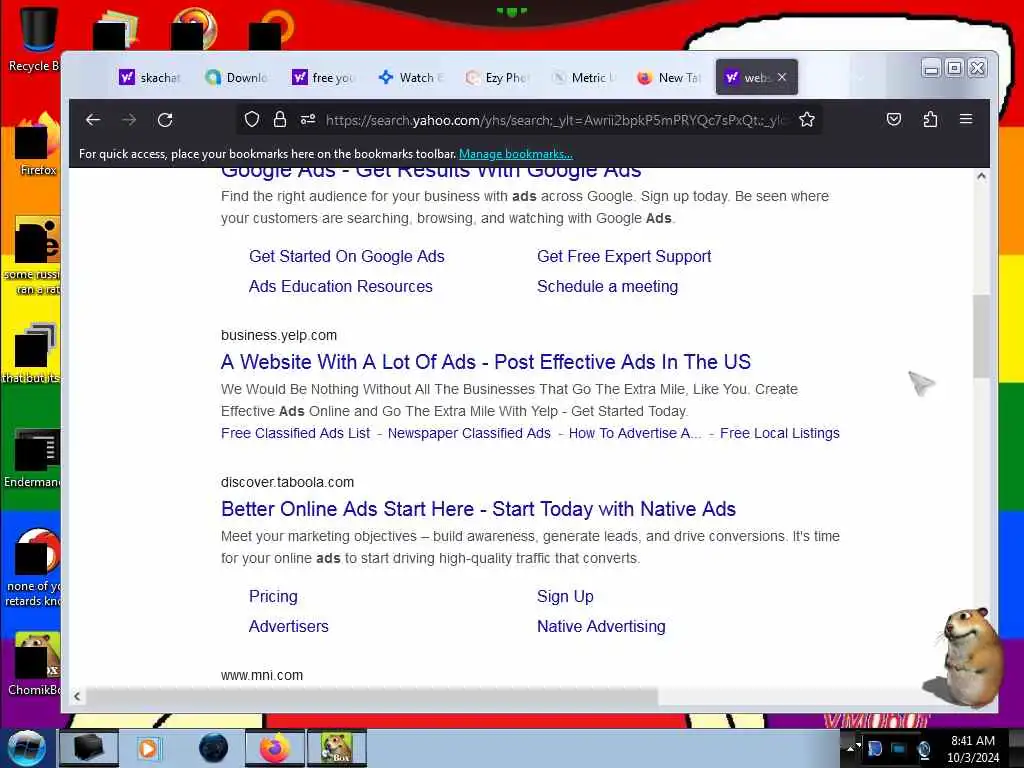
Task: Open the black box taskbar item
Action: click(89, 748)
